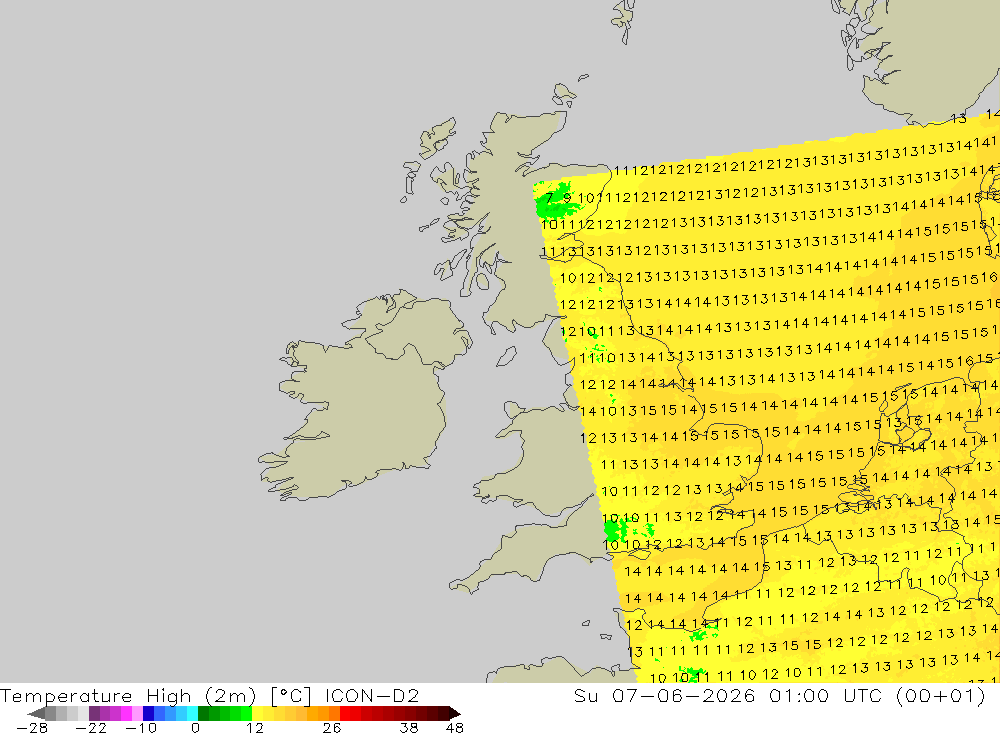Screen dimensions: 1000x733
Task: Click the '-28' legend label
Action: click(x=32, y=728)
